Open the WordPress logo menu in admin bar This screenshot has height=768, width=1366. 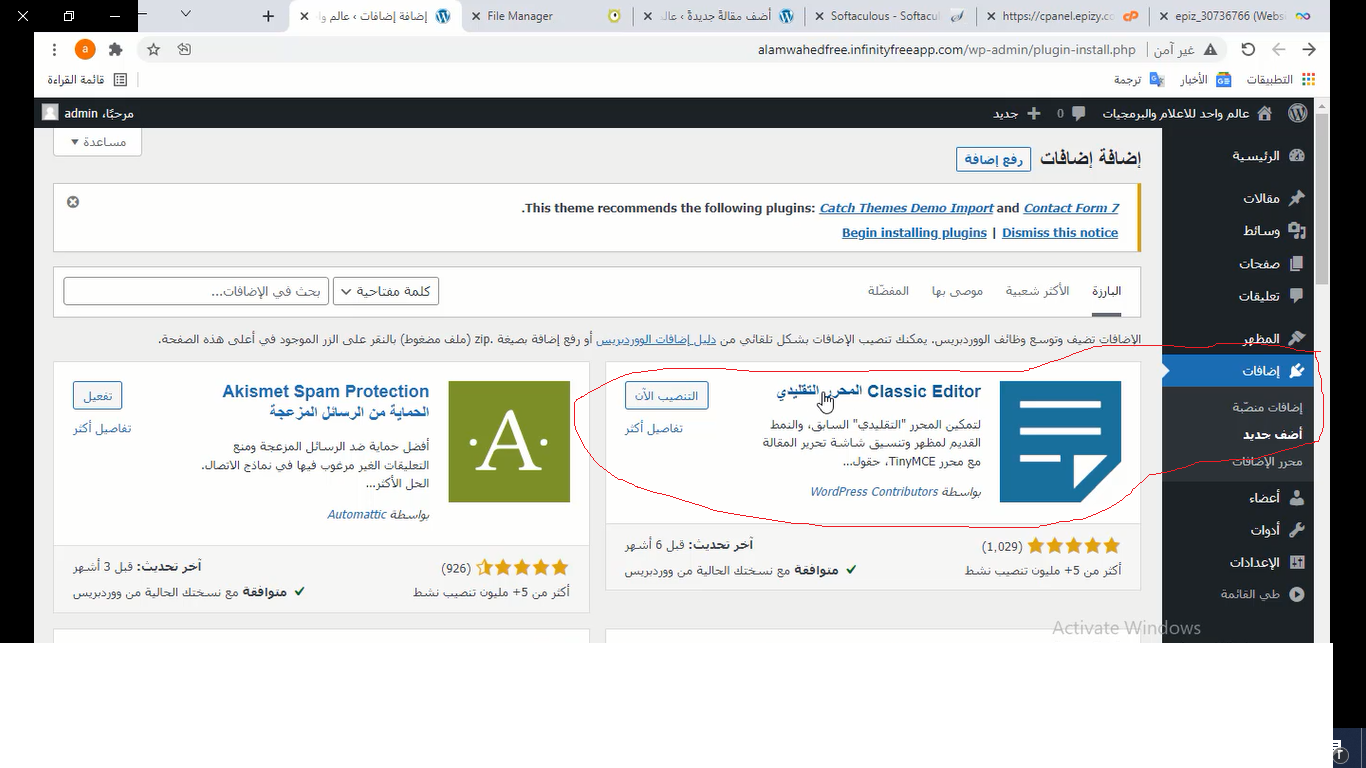1297,114
